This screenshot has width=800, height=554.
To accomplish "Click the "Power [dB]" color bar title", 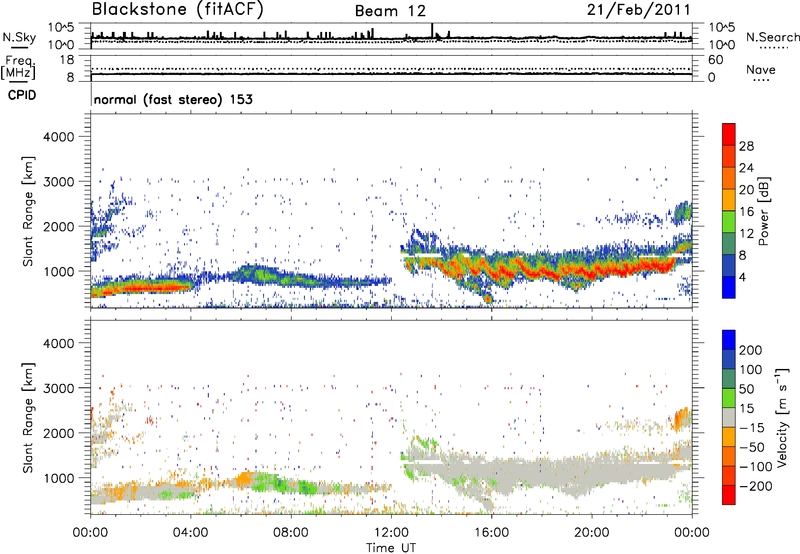I will [763, 211].
